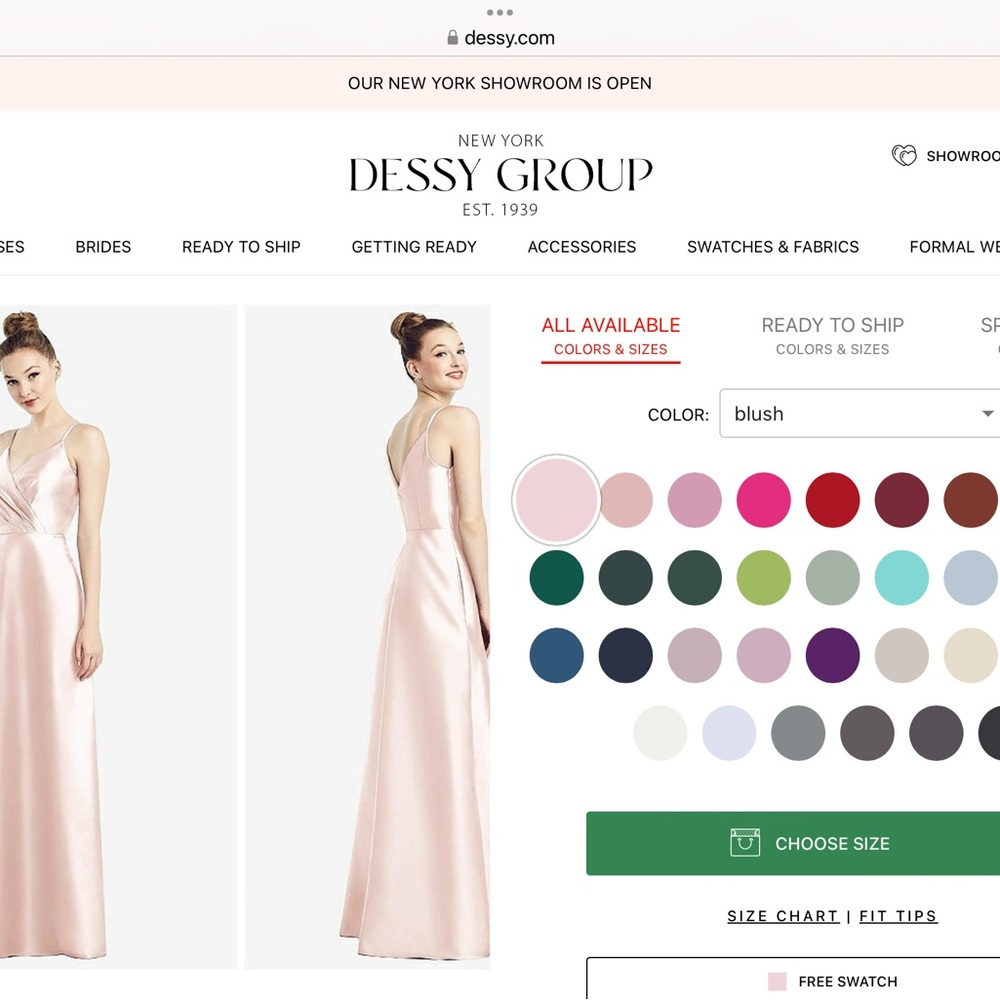View the FIT TIPS link
Viewport: 1000px width, 1000px height.
coord(897,916)
